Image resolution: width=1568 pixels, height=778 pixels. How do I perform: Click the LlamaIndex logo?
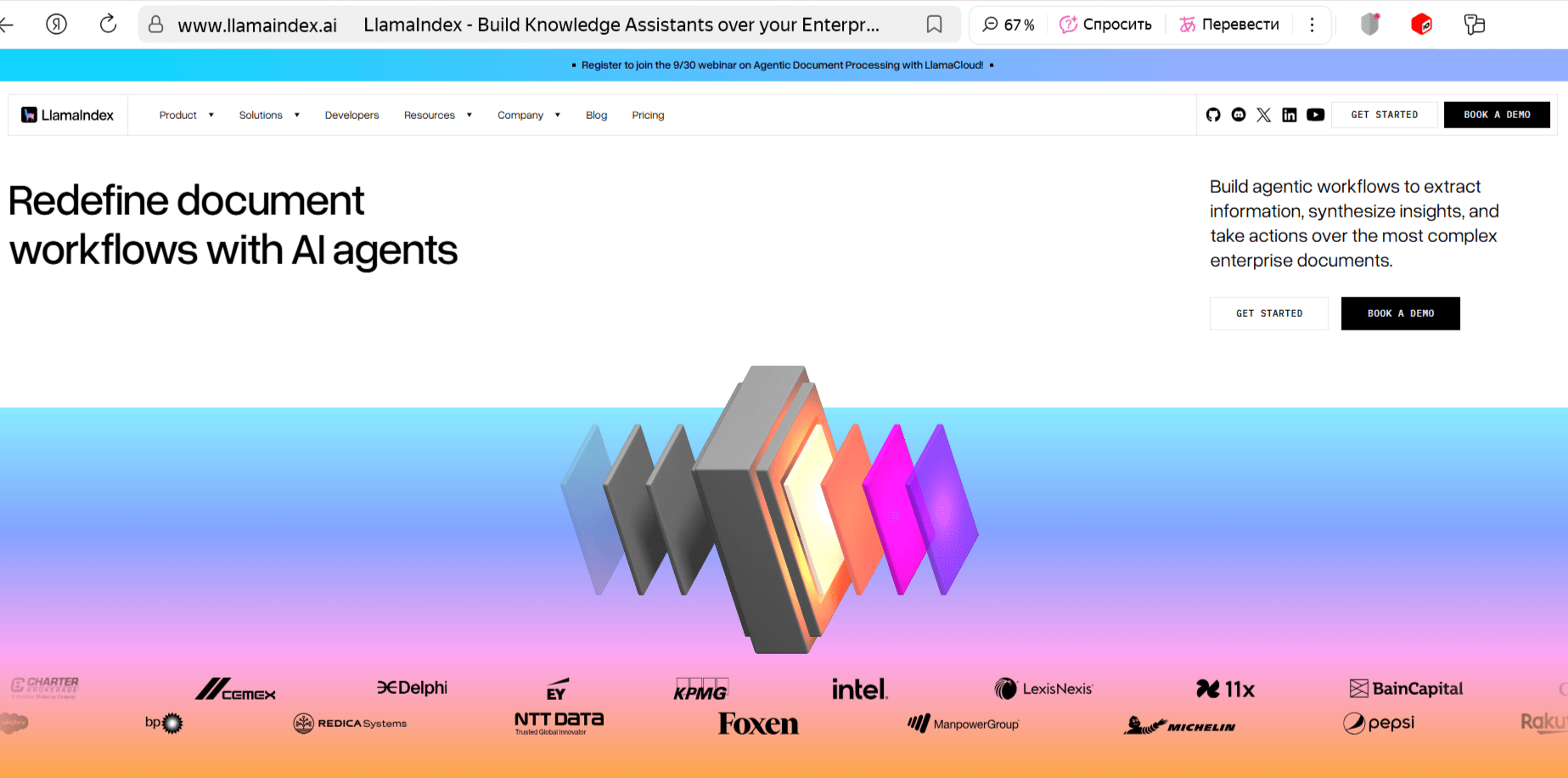pyautogui.click(x=68, y=115)
